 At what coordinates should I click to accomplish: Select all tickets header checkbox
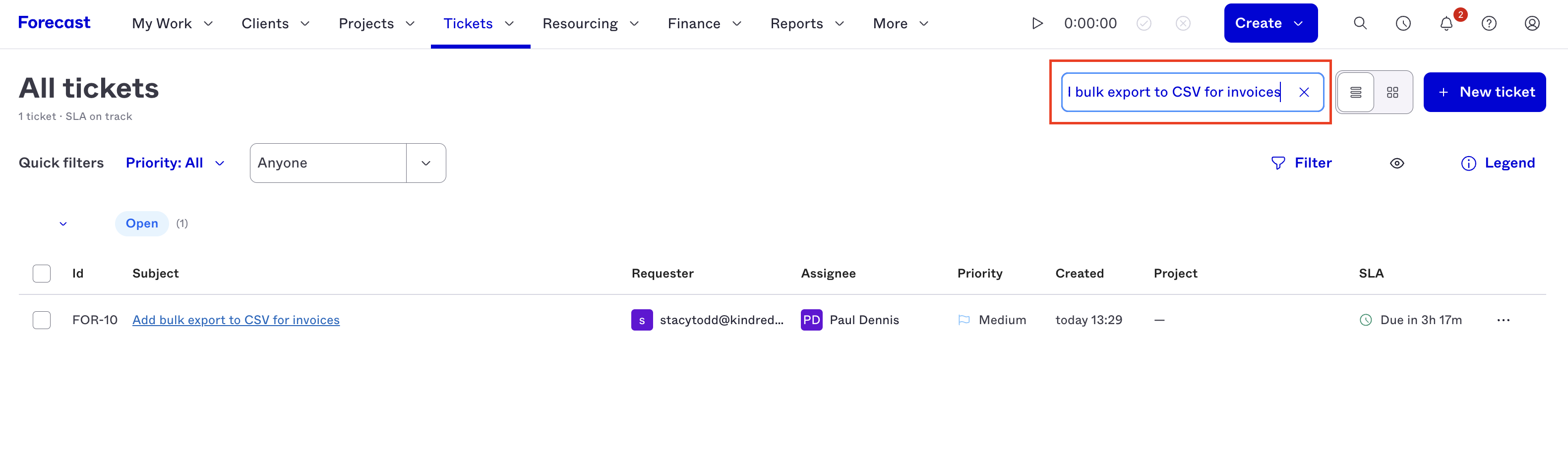click(x=41, y=273)
